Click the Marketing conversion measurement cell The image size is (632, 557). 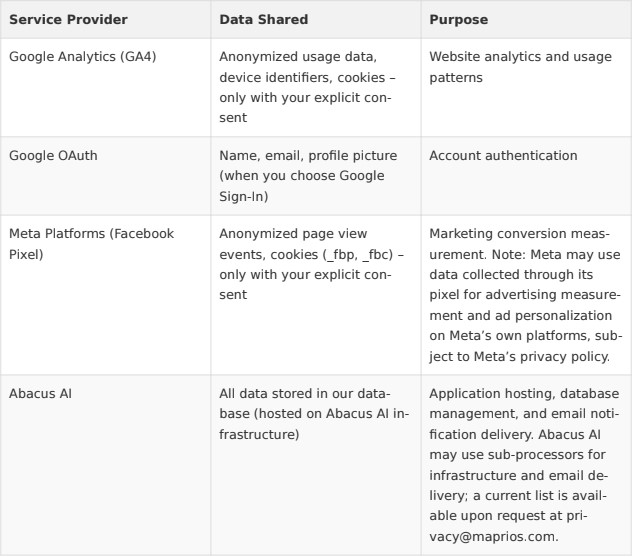click(x=526, y=295)
